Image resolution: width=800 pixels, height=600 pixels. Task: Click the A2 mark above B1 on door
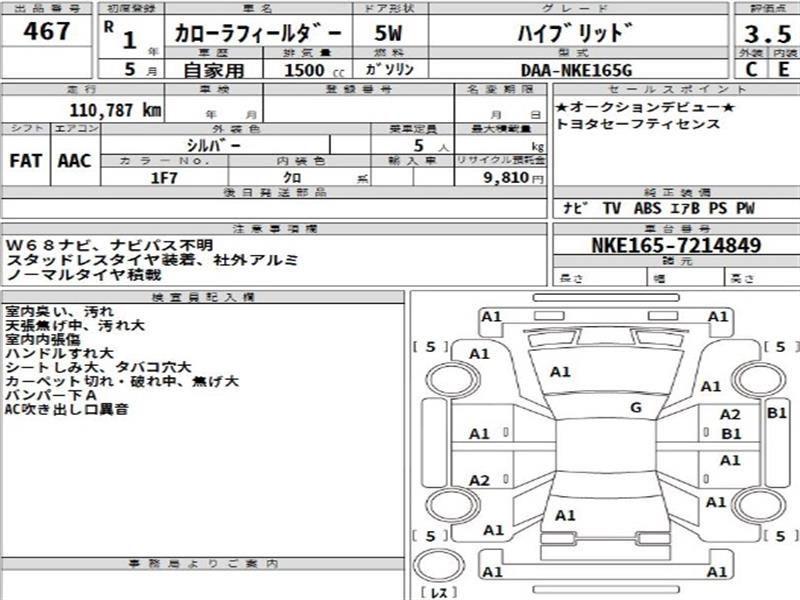click(730, 414)
